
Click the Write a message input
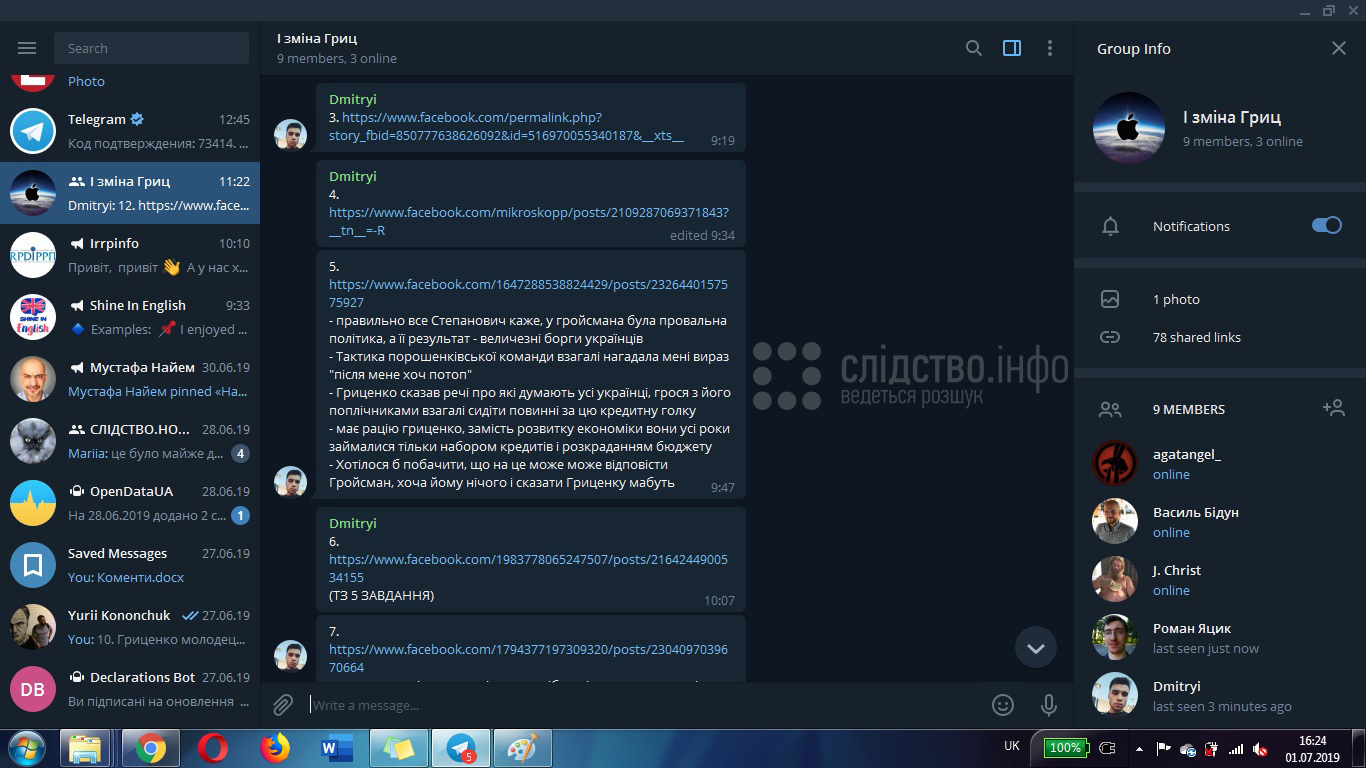645,705
